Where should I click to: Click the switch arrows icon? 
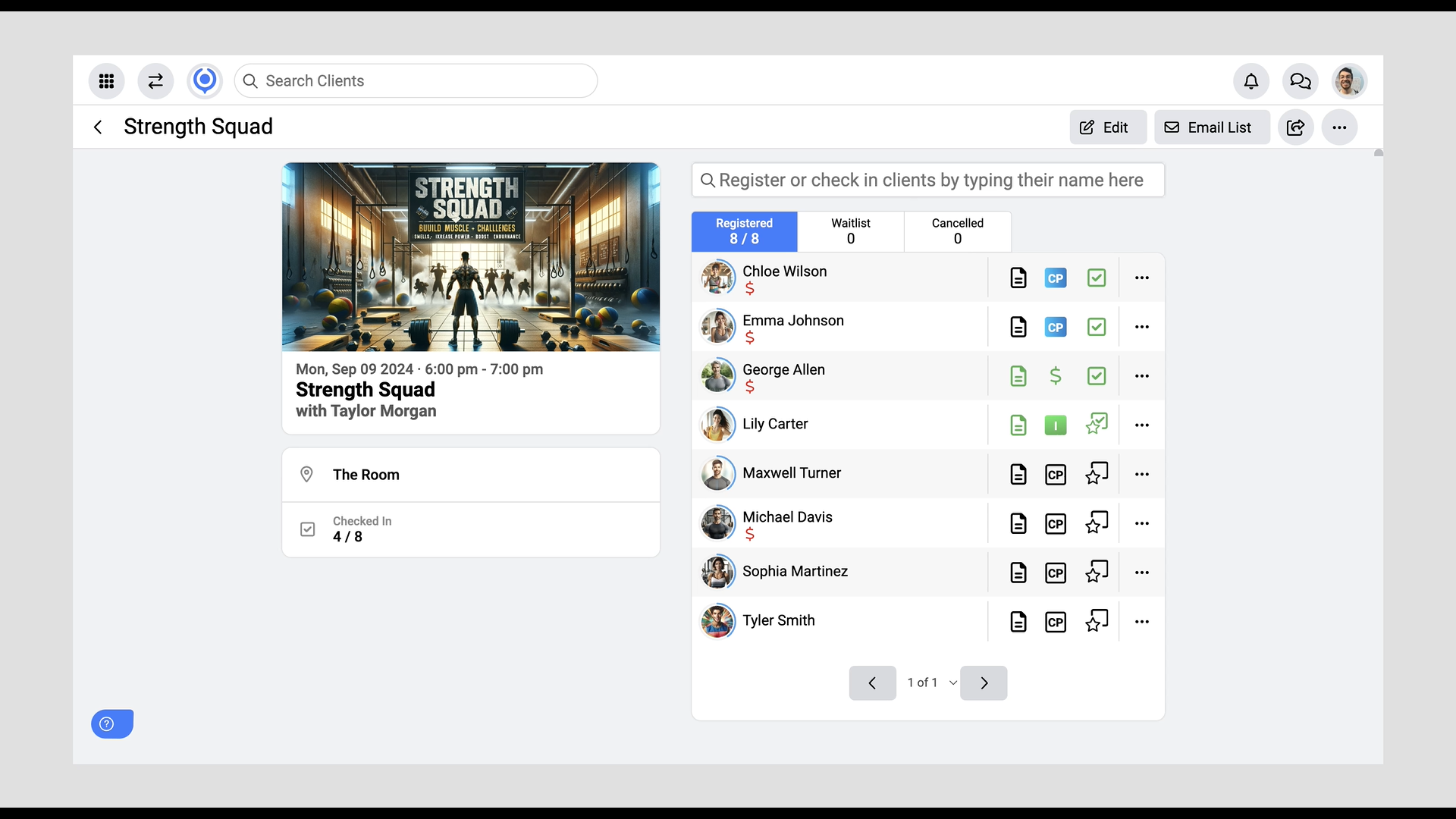point(155,81)
